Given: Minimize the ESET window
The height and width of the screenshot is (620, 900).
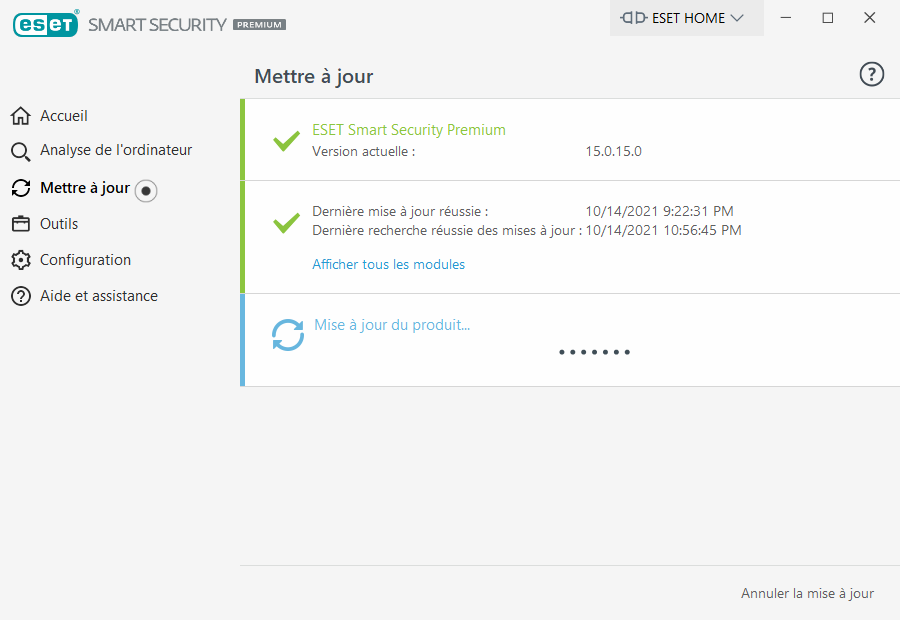Looking at the screenshot, I should [x=786, y=18].
